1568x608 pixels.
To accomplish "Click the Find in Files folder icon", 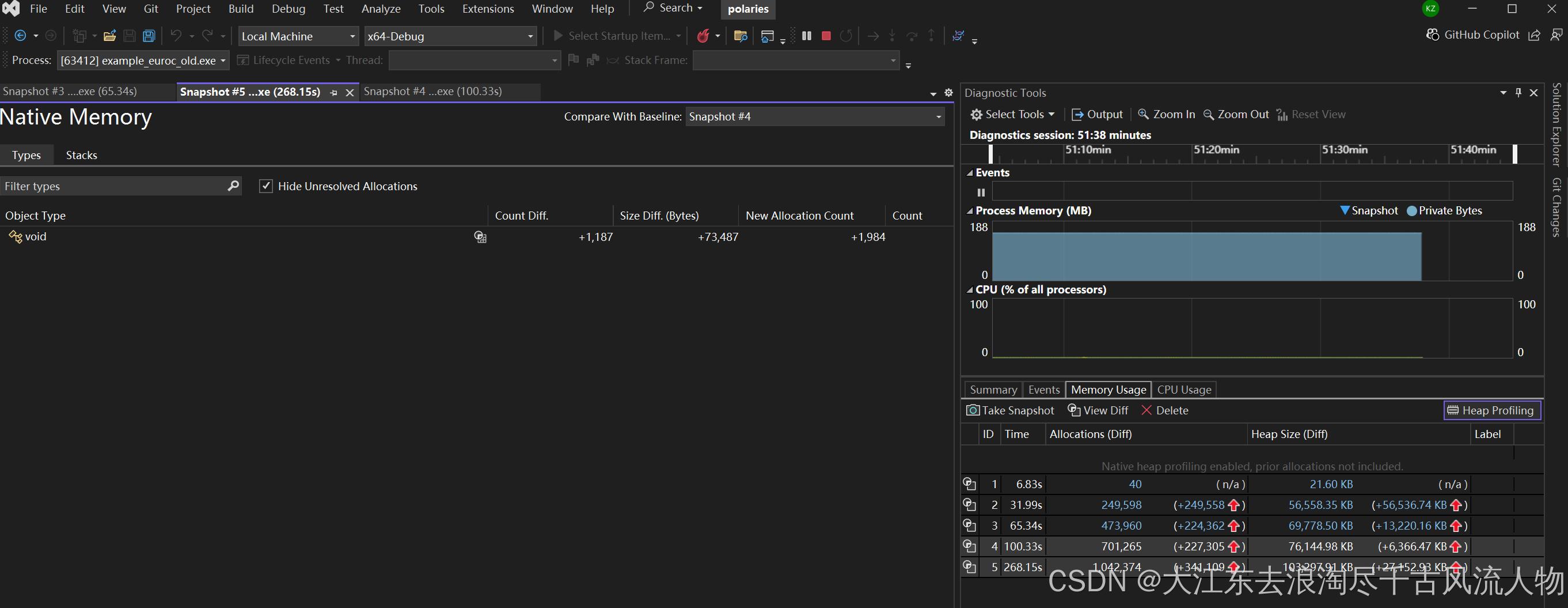I will coord(741,36).
